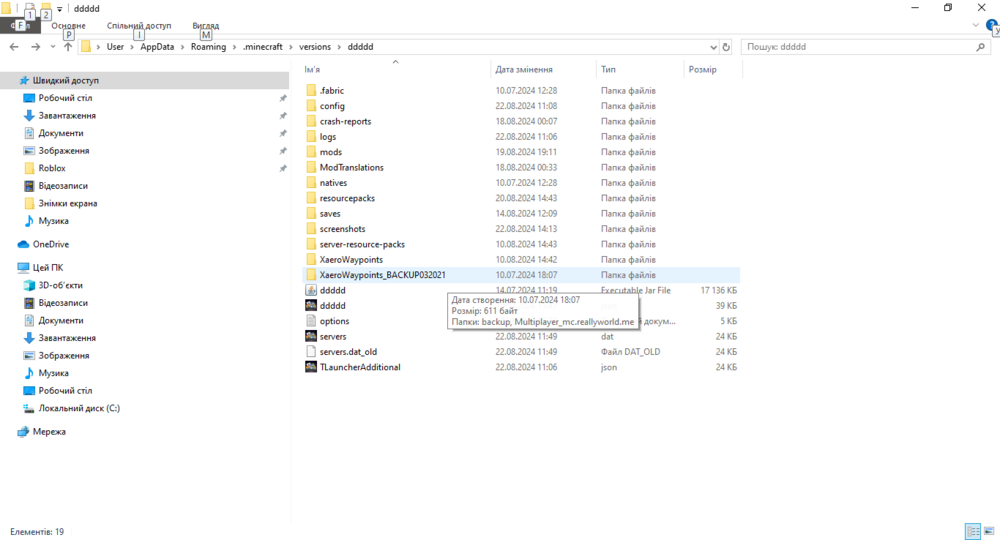Open the Help question mark icon
1000x540 pixels.
pyautogui.click(x=992, y=26)
